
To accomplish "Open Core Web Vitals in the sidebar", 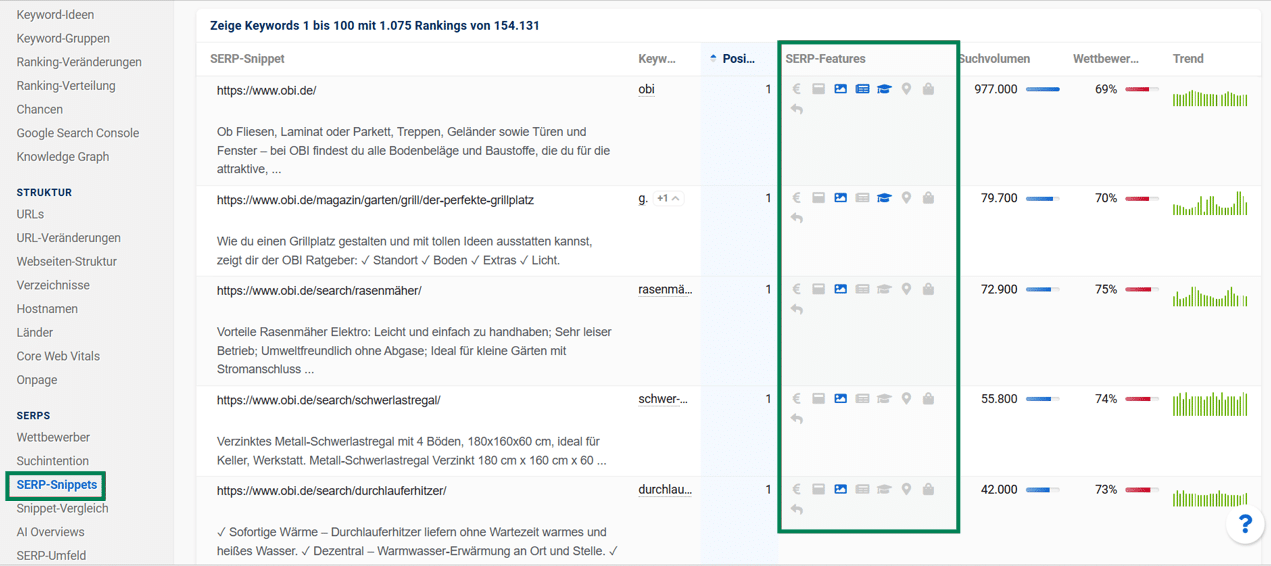I will click(x=58, y=356).
